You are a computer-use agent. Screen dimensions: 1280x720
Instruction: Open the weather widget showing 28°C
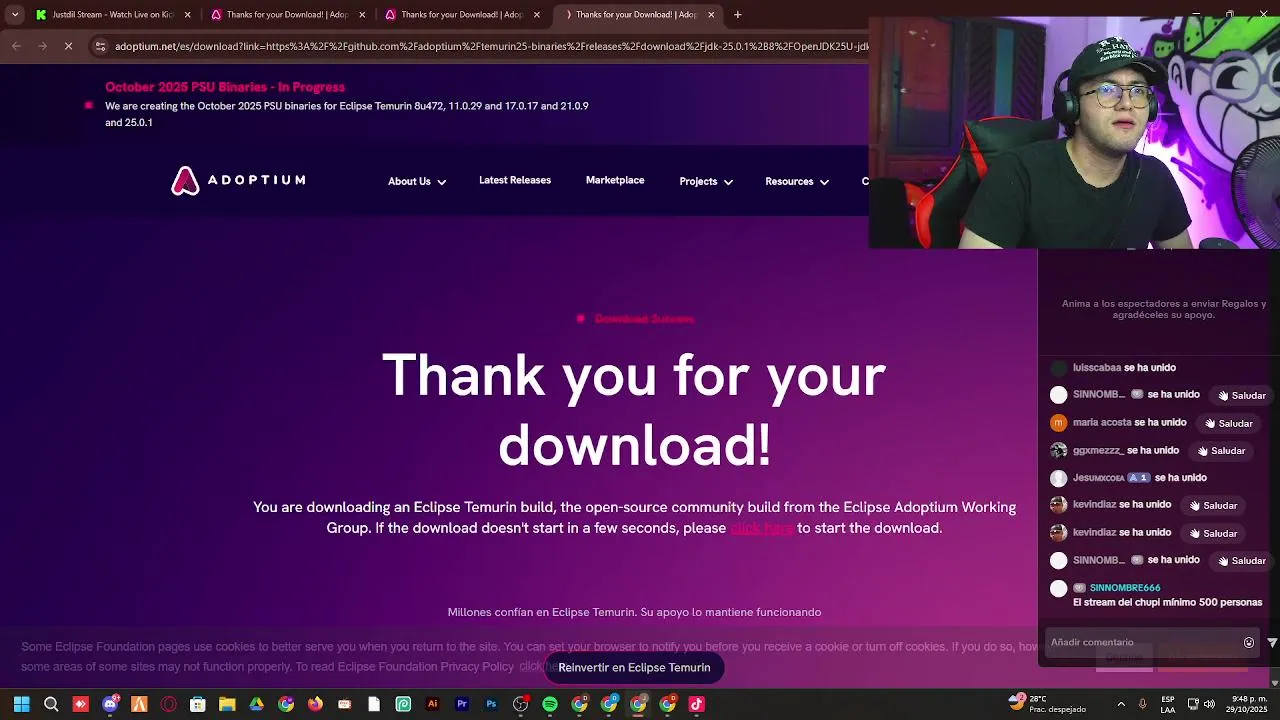[1048, 704]
